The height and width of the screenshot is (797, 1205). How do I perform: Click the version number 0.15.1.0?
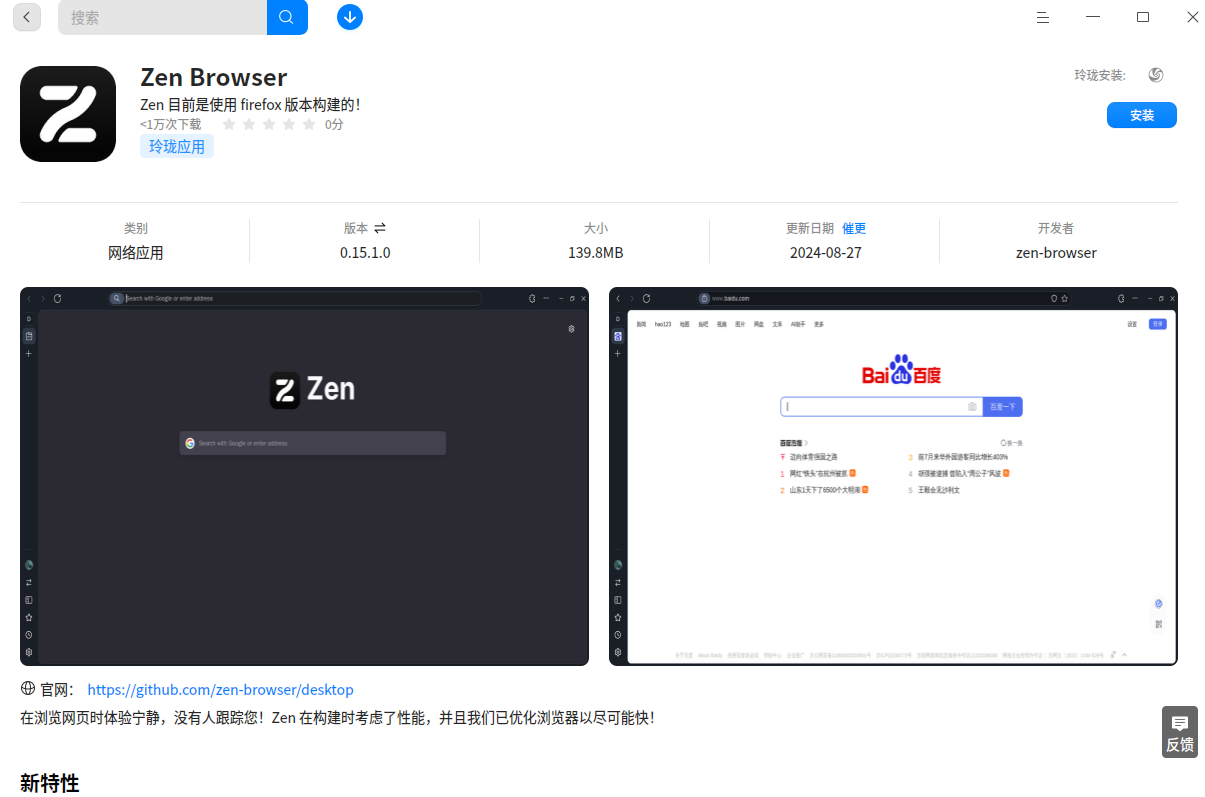pos(365,253)
